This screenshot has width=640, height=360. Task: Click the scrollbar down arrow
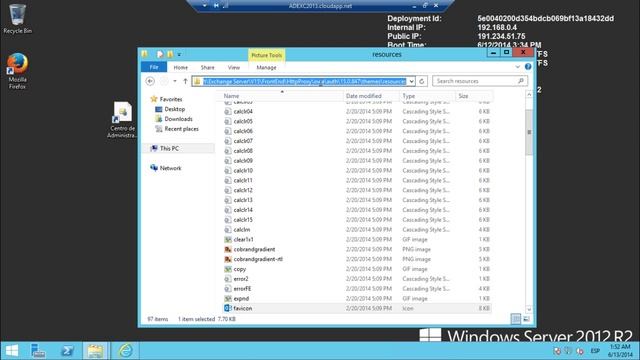click(x=529, y=309)
